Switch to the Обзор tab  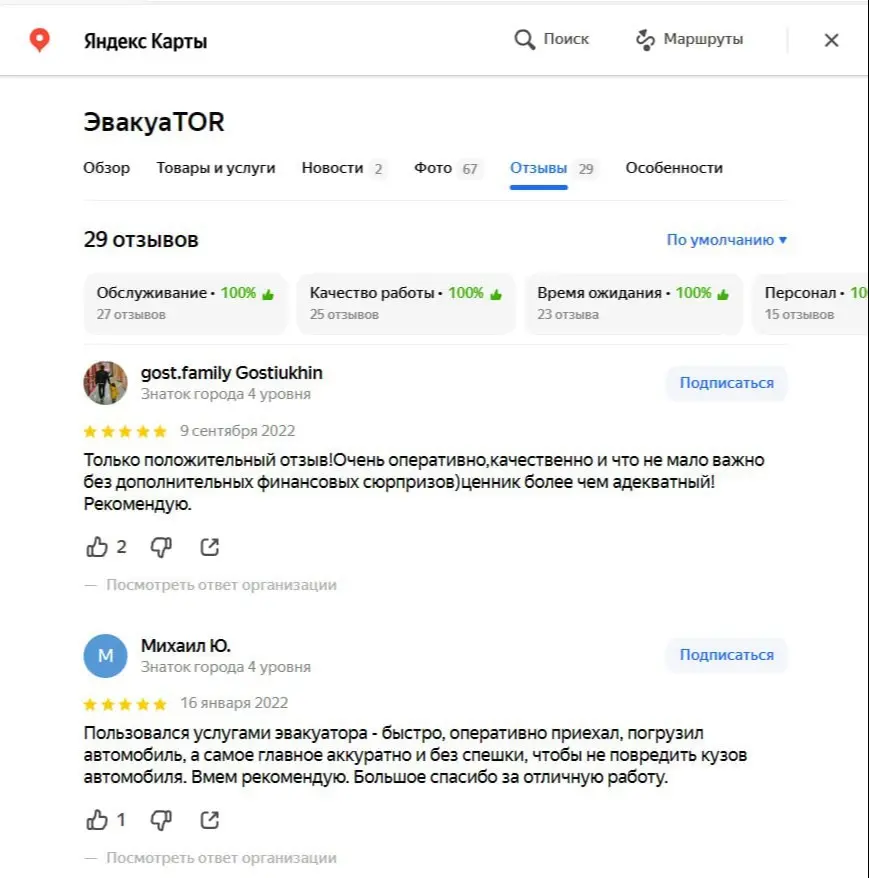(106, 168)
